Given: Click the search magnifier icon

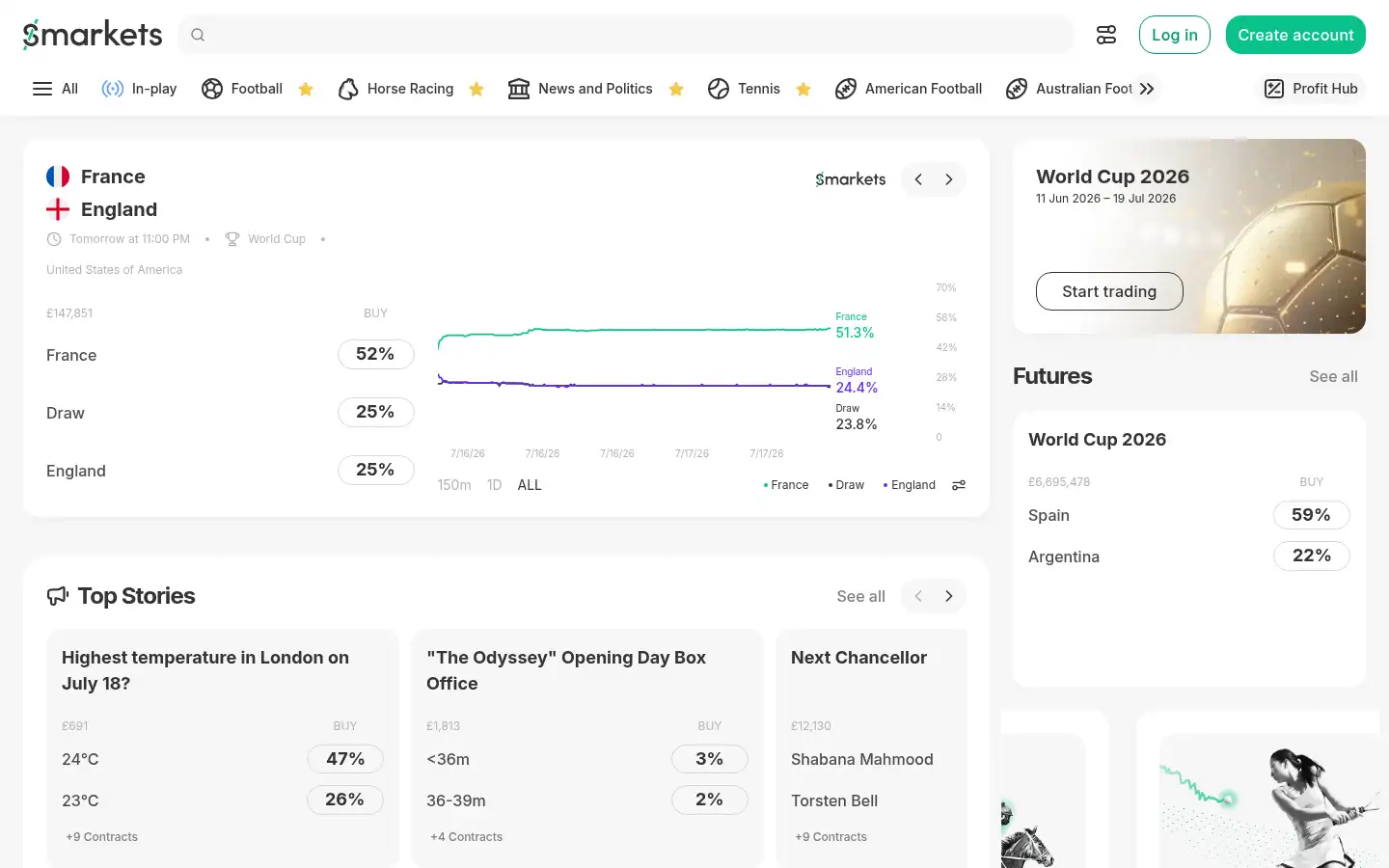Looking at the screenshot, I should 198,35.
